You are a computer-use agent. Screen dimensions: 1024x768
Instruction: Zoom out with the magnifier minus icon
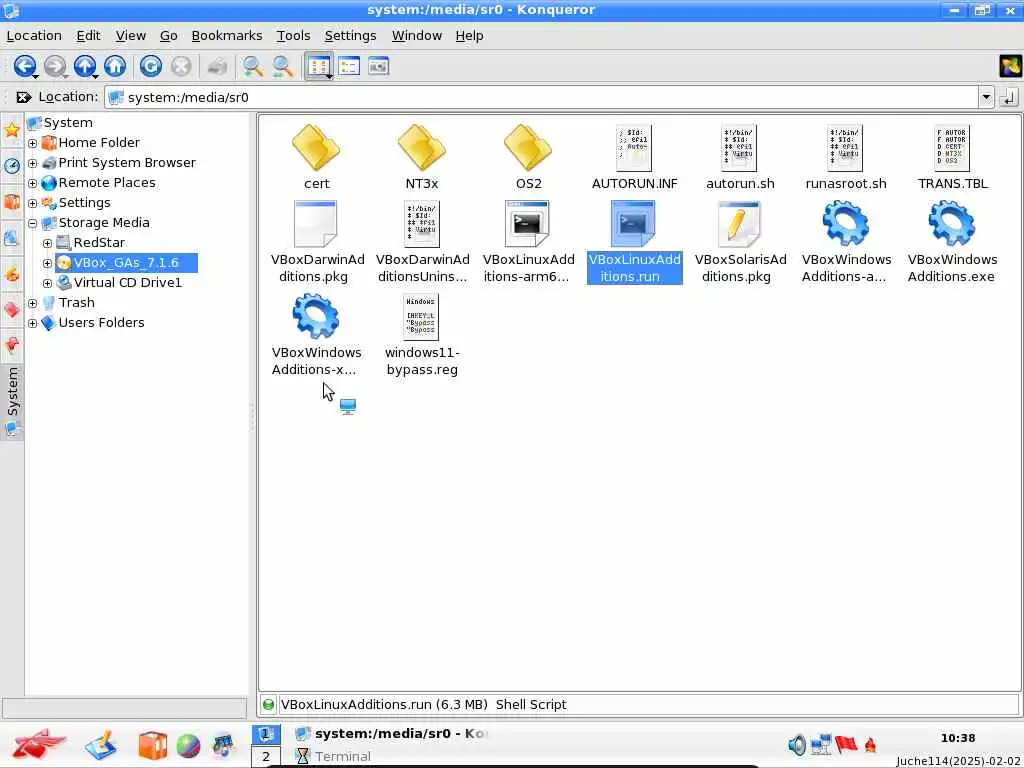pyautogui.click(x=282, y=66)
